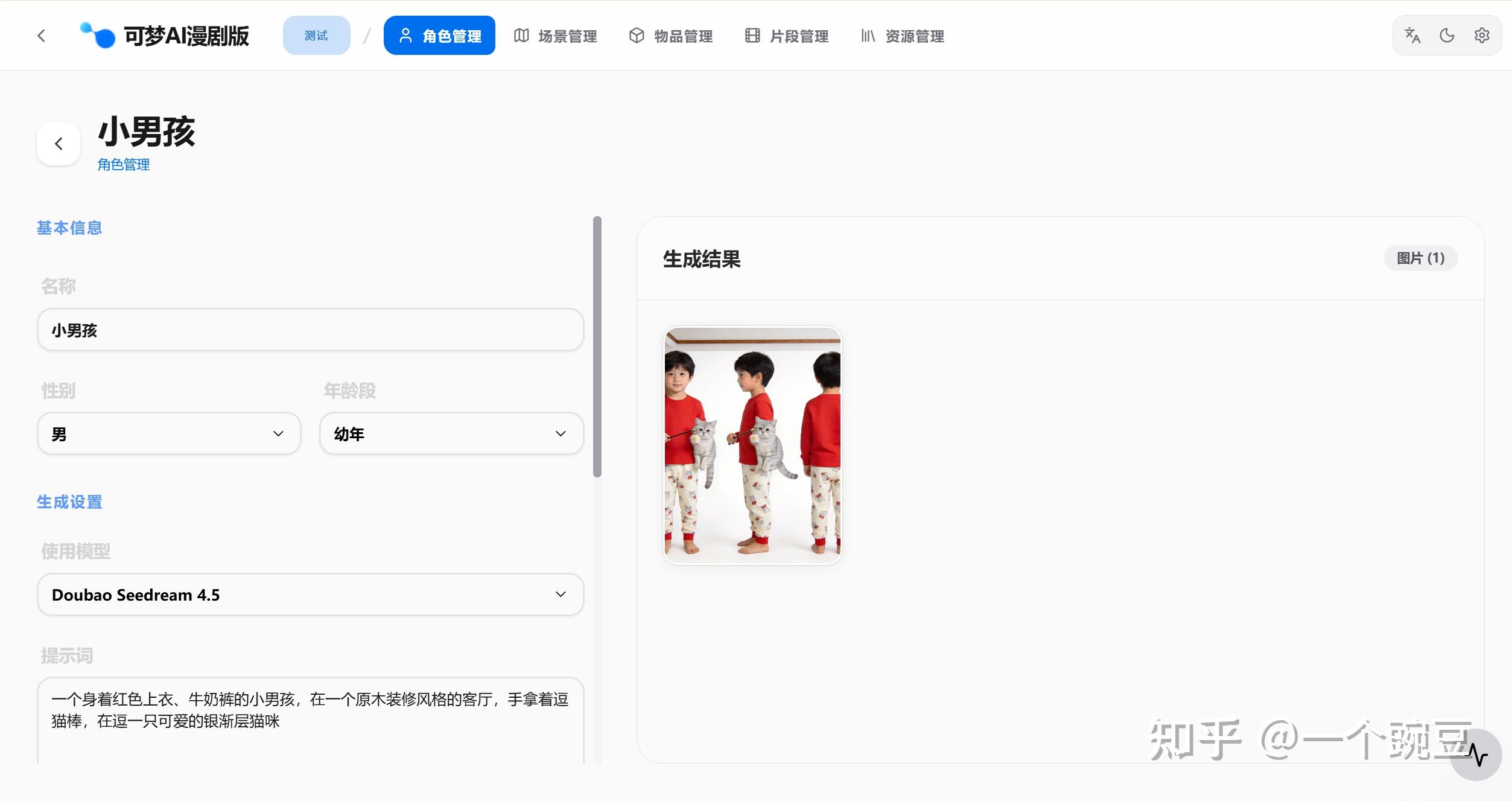The image size is (1512, 801).
Task: Switch to 片段管理 tab
Action: coord(787,36)
